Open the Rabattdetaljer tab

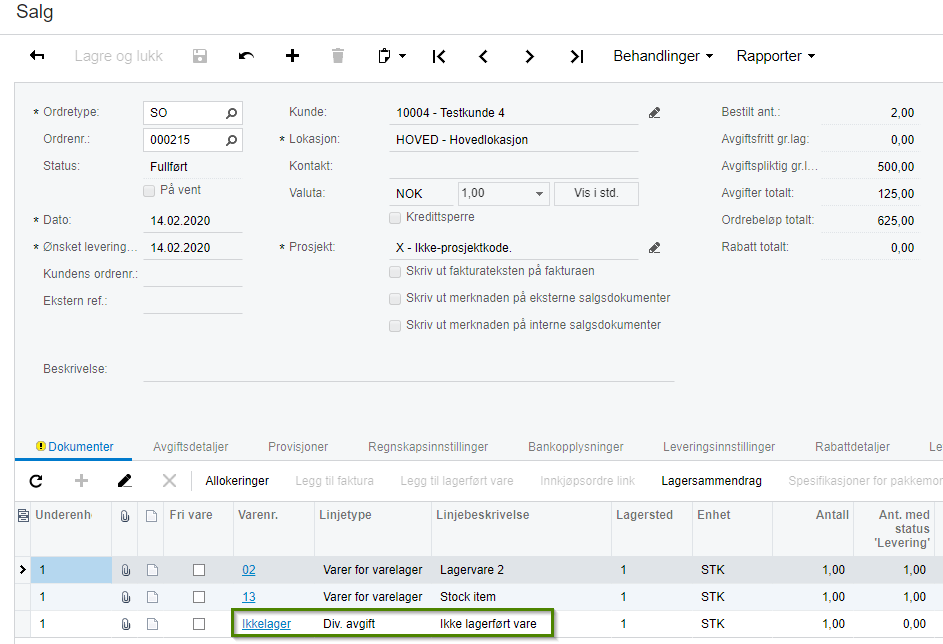tap(852, 447)
